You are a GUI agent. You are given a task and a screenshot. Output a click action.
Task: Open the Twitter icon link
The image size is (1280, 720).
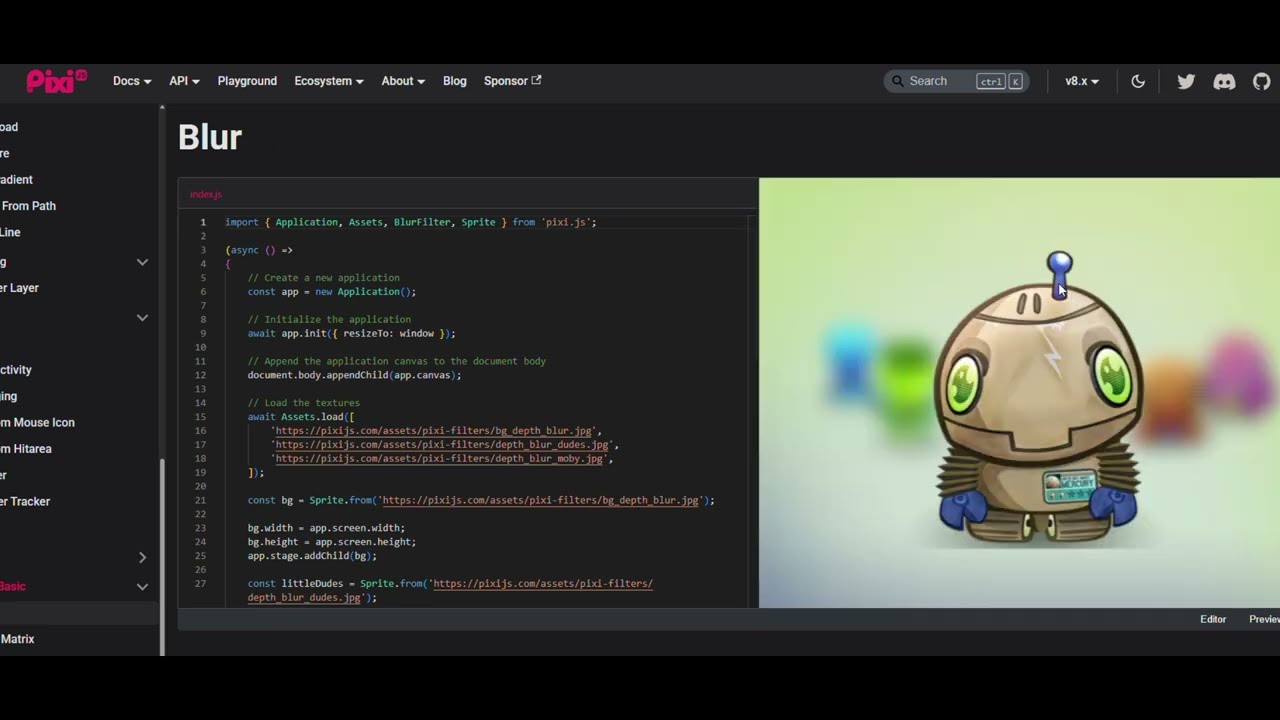[1186, 81]
